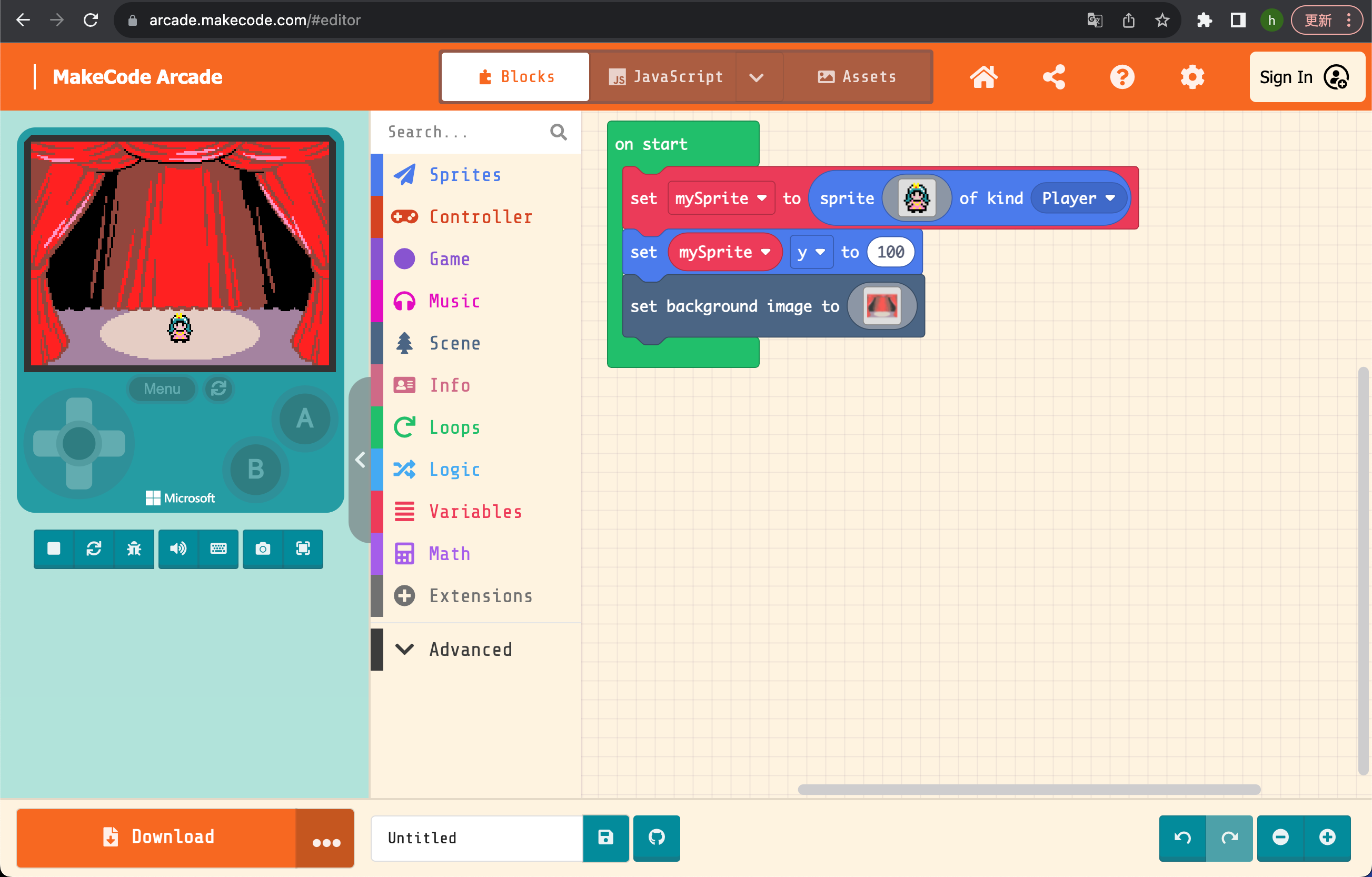The image size is (1372, 877).
Task: Collapse the simulator panel with arrow
Action: point(360,460)
